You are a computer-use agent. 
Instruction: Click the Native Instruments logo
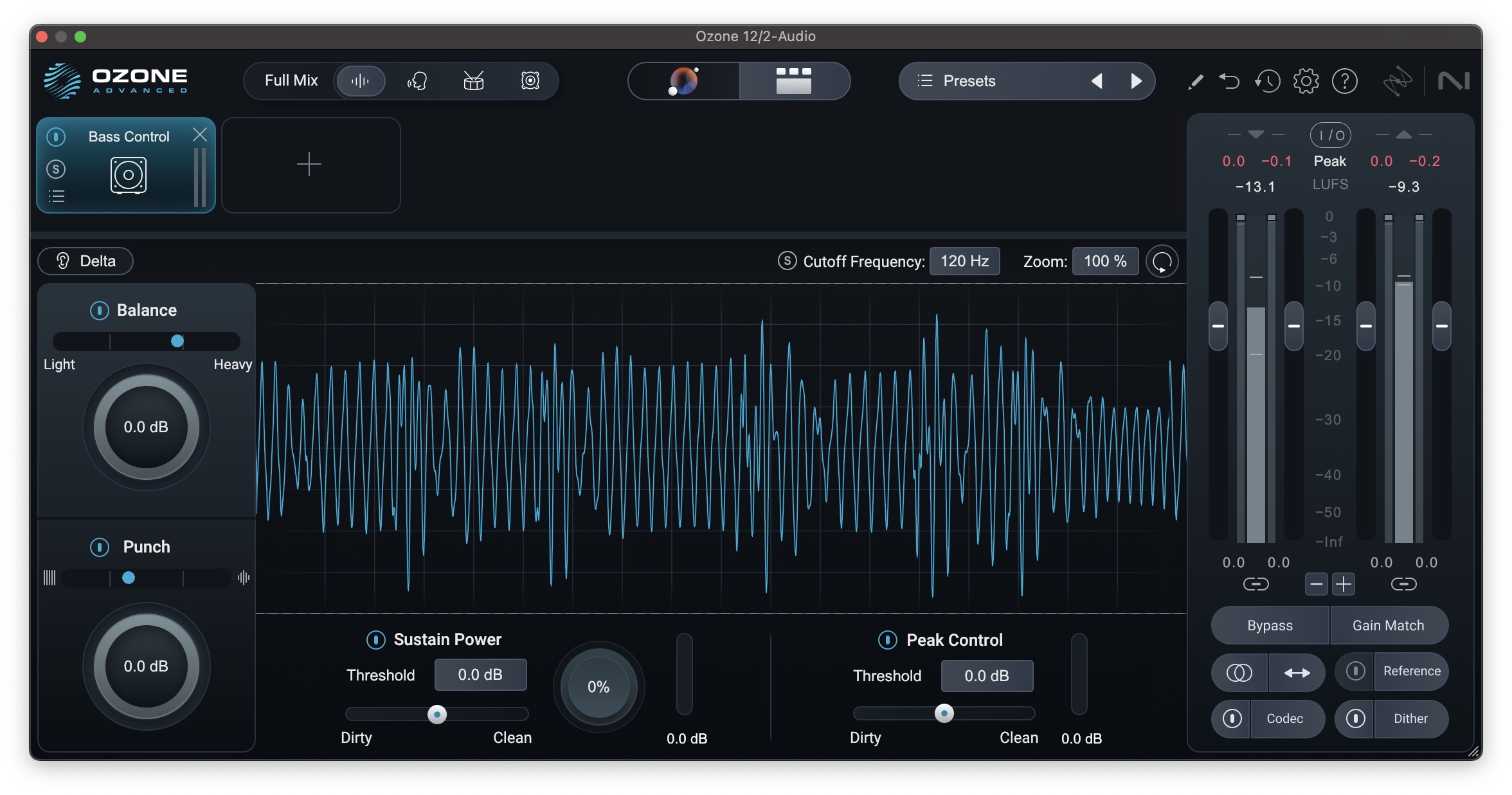[1453, 81]
